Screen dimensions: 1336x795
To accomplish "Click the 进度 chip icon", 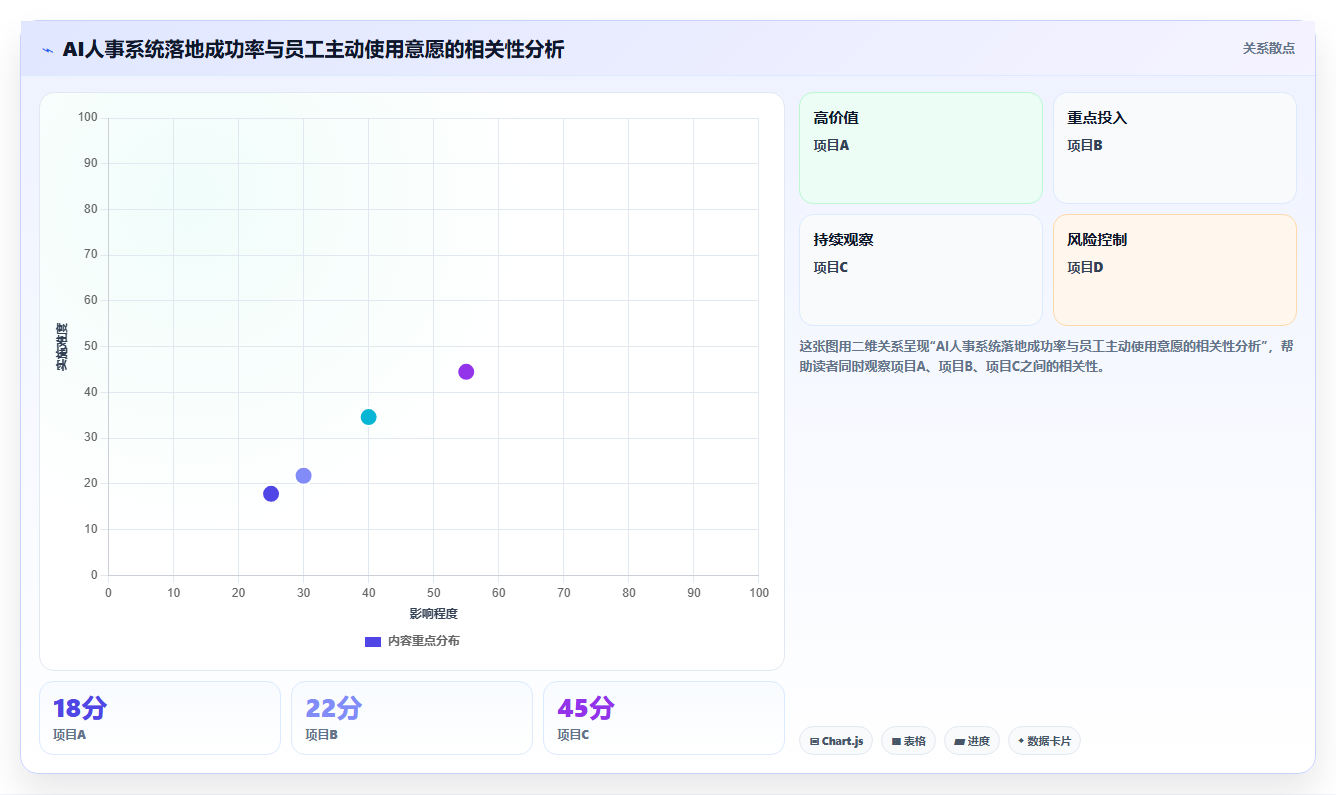I will tap(959, 742).
